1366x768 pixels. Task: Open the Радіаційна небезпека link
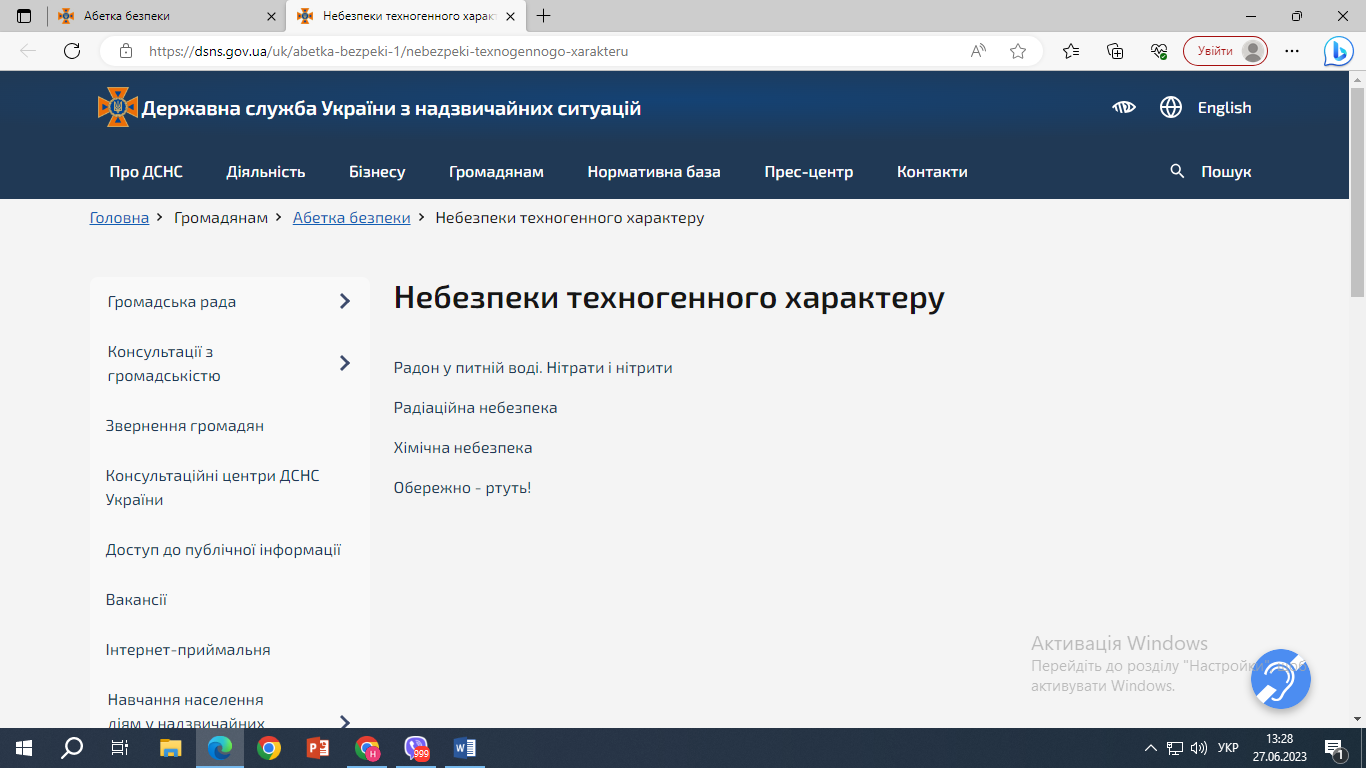click(475, 408)
